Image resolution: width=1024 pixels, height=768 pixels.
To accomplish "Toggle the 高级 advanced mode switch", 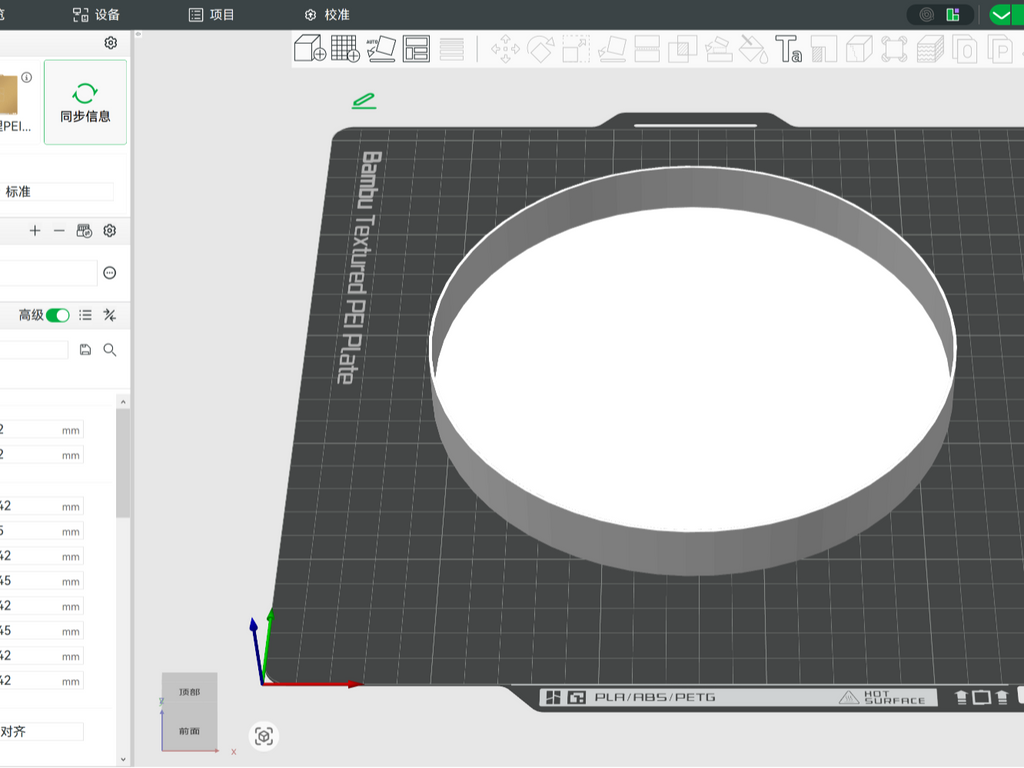I will pyautogui.click(x=57, y=315).
